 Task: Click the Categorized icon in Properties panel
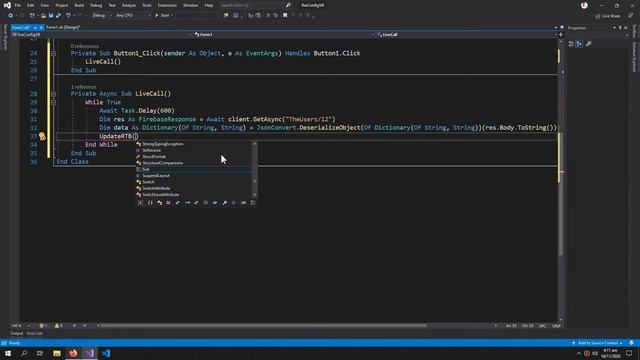(x=571, y=44)
